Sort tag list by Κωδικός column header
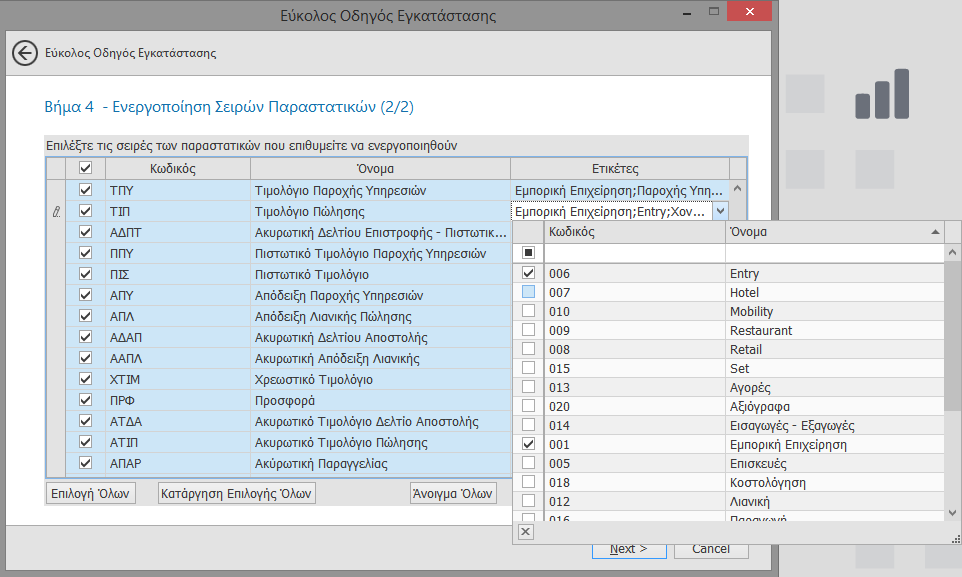Screen dimensions: 962x577 point(634,232)
